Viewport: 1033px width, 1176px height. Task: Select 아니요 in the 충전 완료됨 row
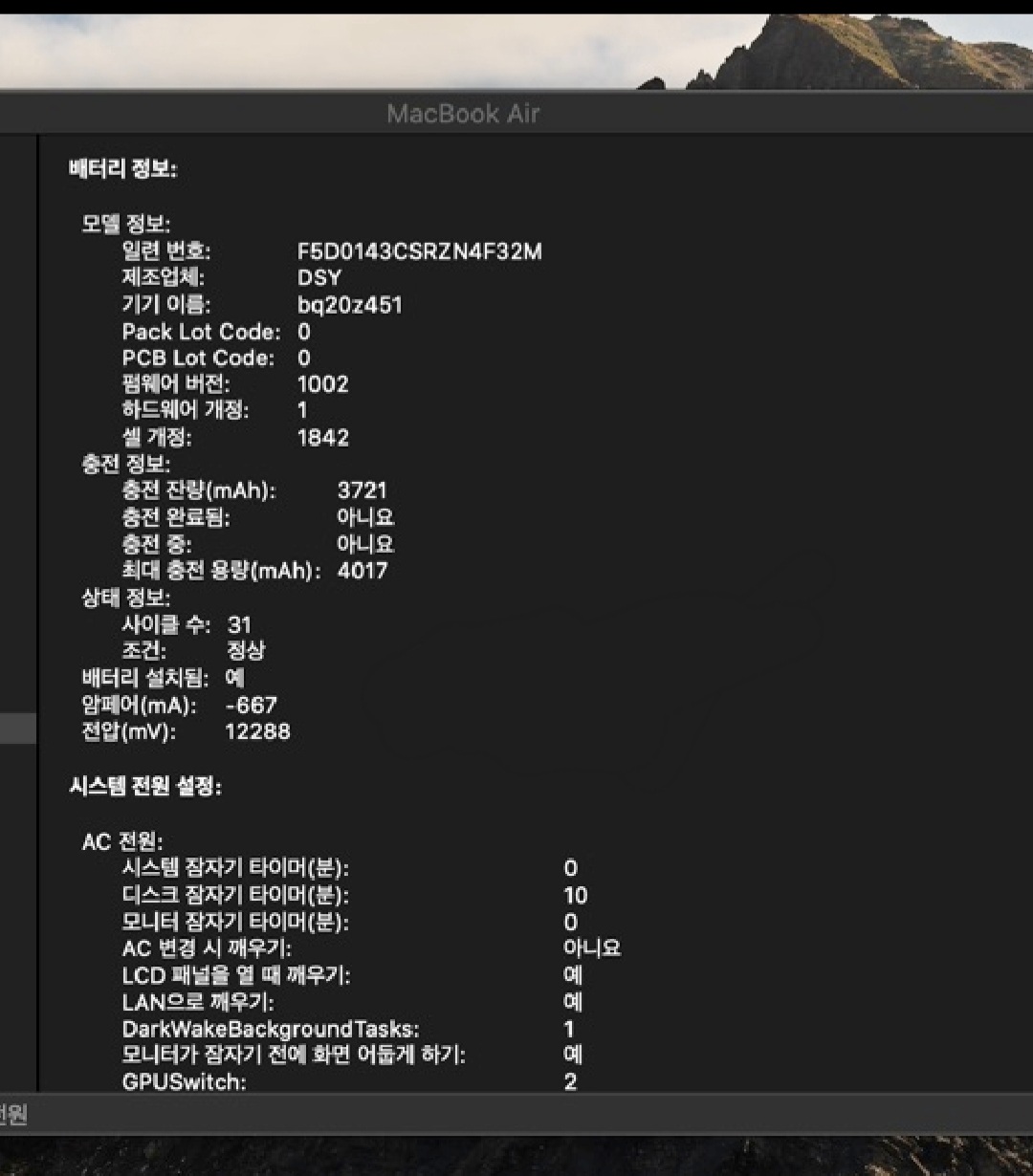(x=365, y=517)
